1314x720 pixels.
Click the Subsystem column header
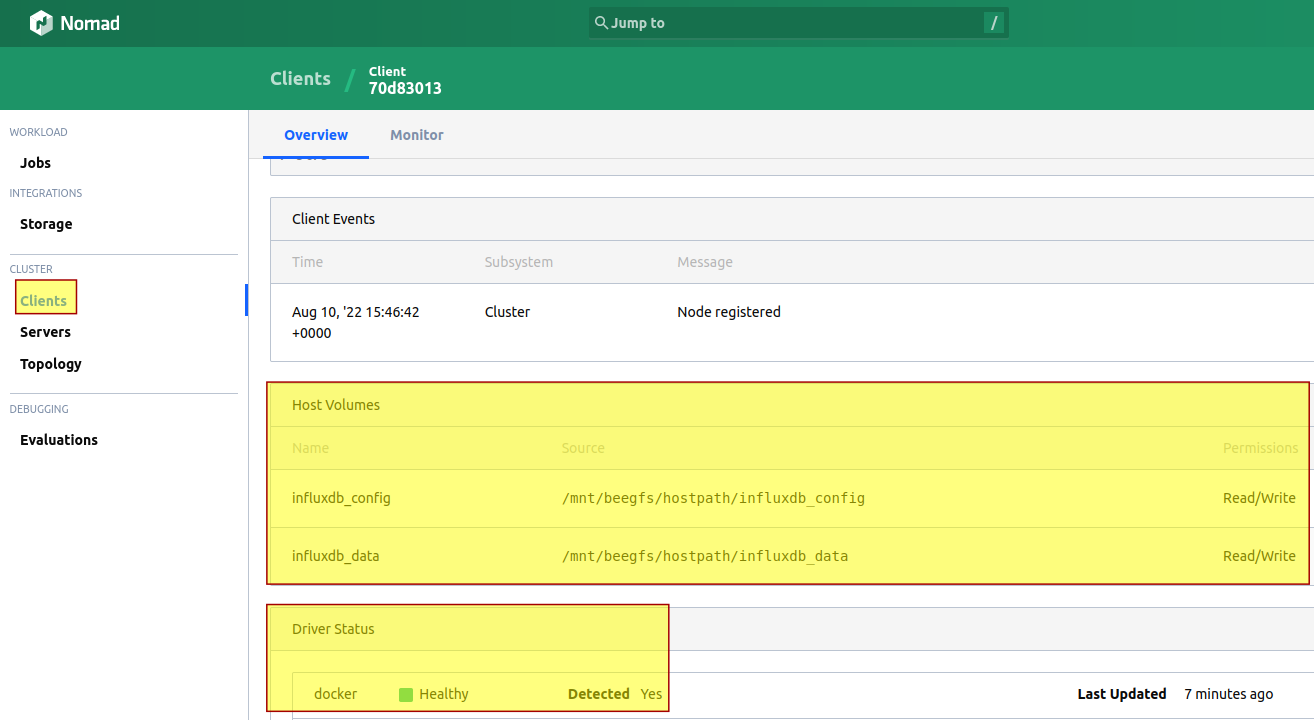pyautogui.click(x=519, y=262)
